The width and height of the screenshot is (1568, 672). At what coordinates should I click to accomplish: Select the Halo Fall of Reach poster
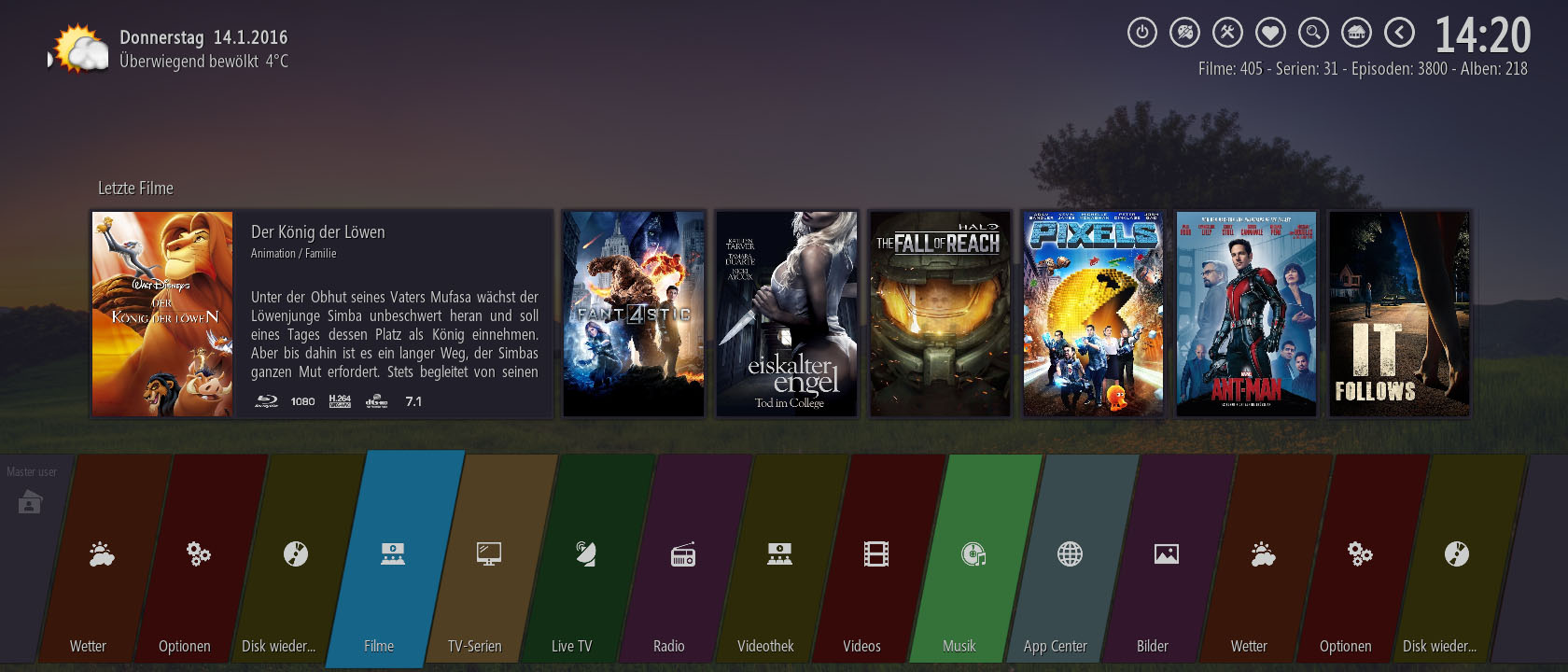point(940,314)
